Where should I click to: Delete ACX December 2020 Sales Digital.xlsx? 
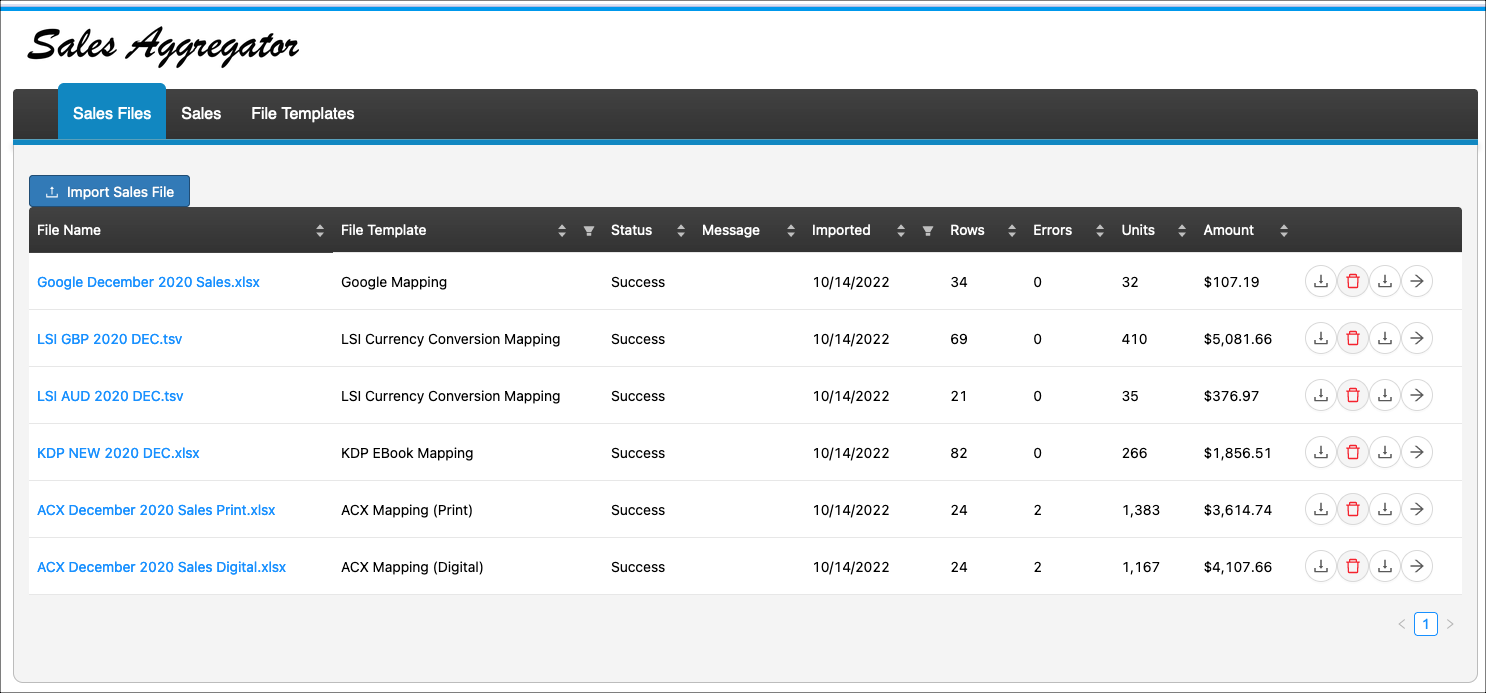tap(1353, 567)
